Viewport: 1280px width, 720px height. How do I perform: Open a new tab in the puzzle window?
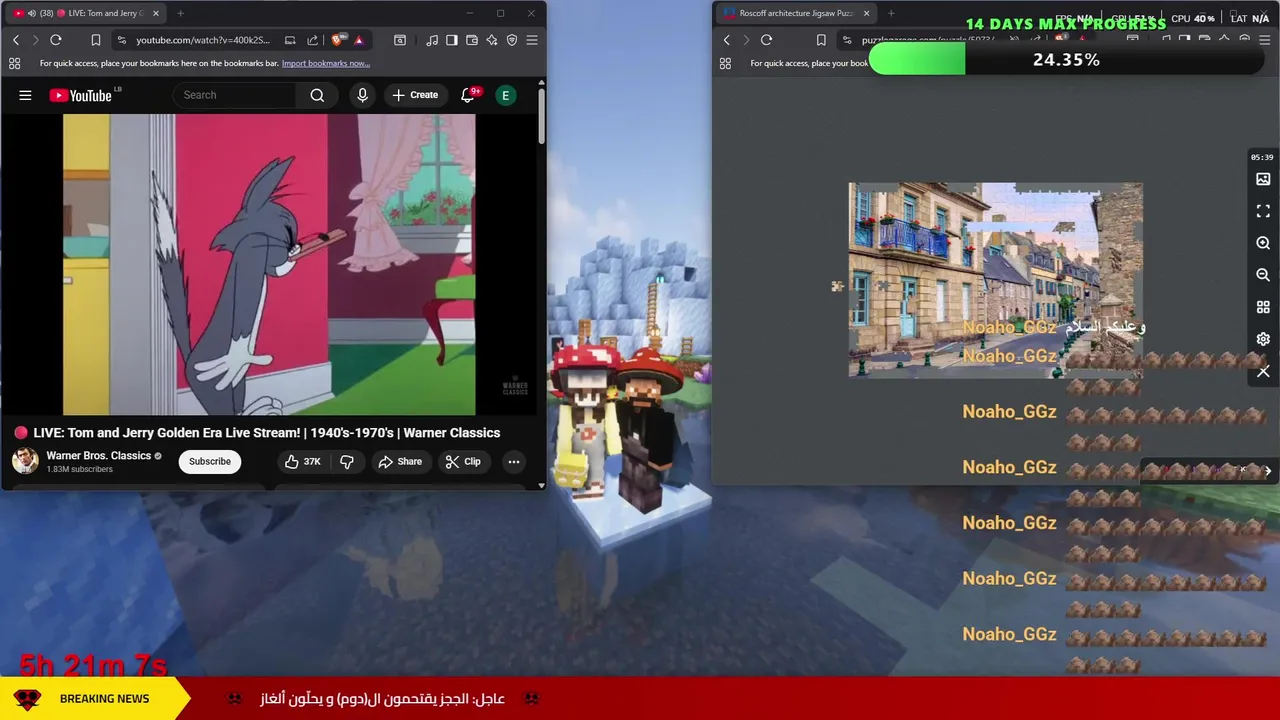pyautogui.click(x=891, y=14)
